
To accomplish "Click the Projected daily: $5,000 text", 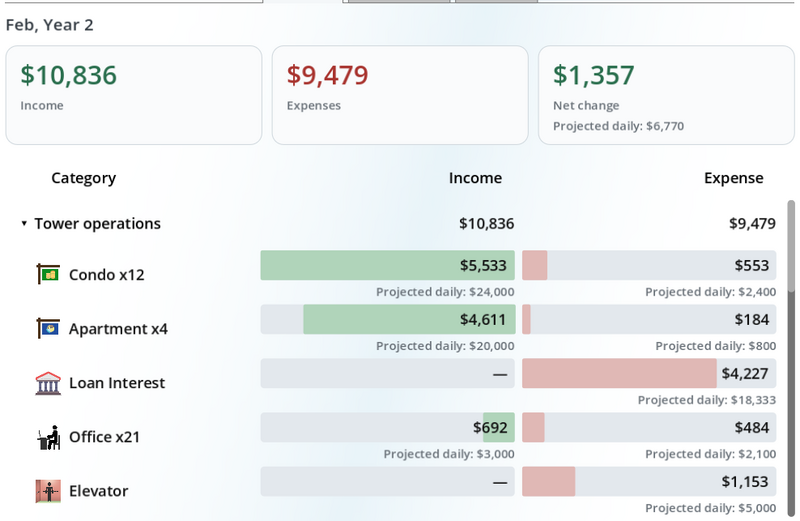I will [711, 508].
